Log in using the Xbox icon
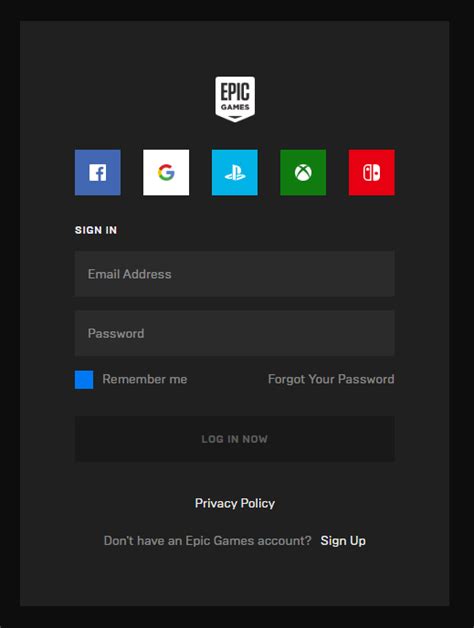The height and width of the screenshot is (628, 474). (303, 173)
